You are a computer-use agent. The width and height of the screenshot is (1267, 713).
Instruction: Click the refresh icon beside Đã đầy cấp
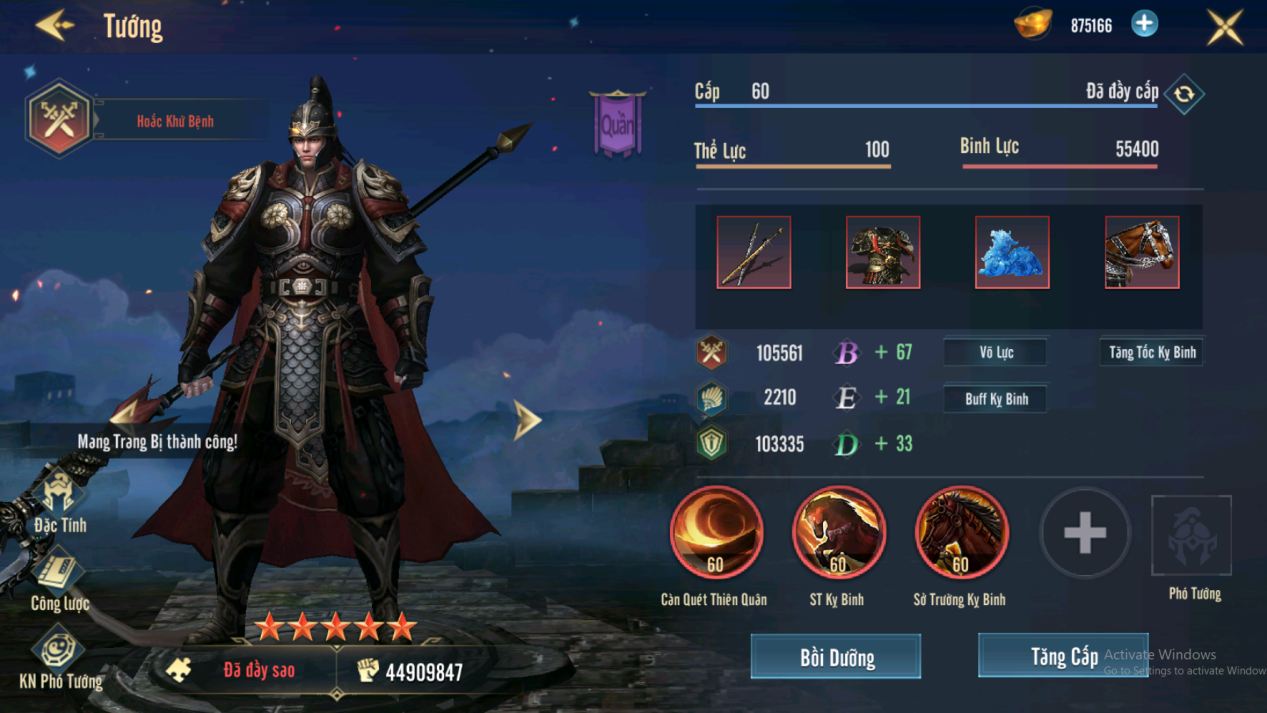click(x=1184, y=94)
